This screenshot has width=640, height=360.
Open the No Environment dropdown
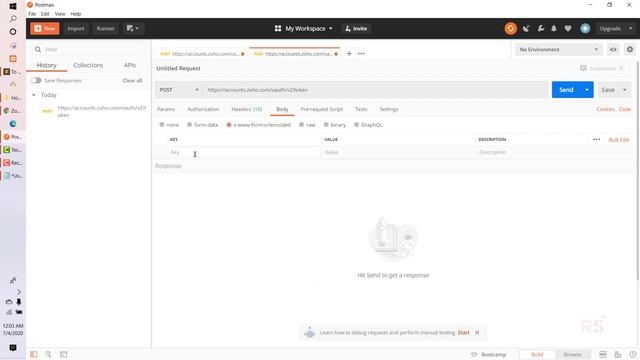pos(558,49)
